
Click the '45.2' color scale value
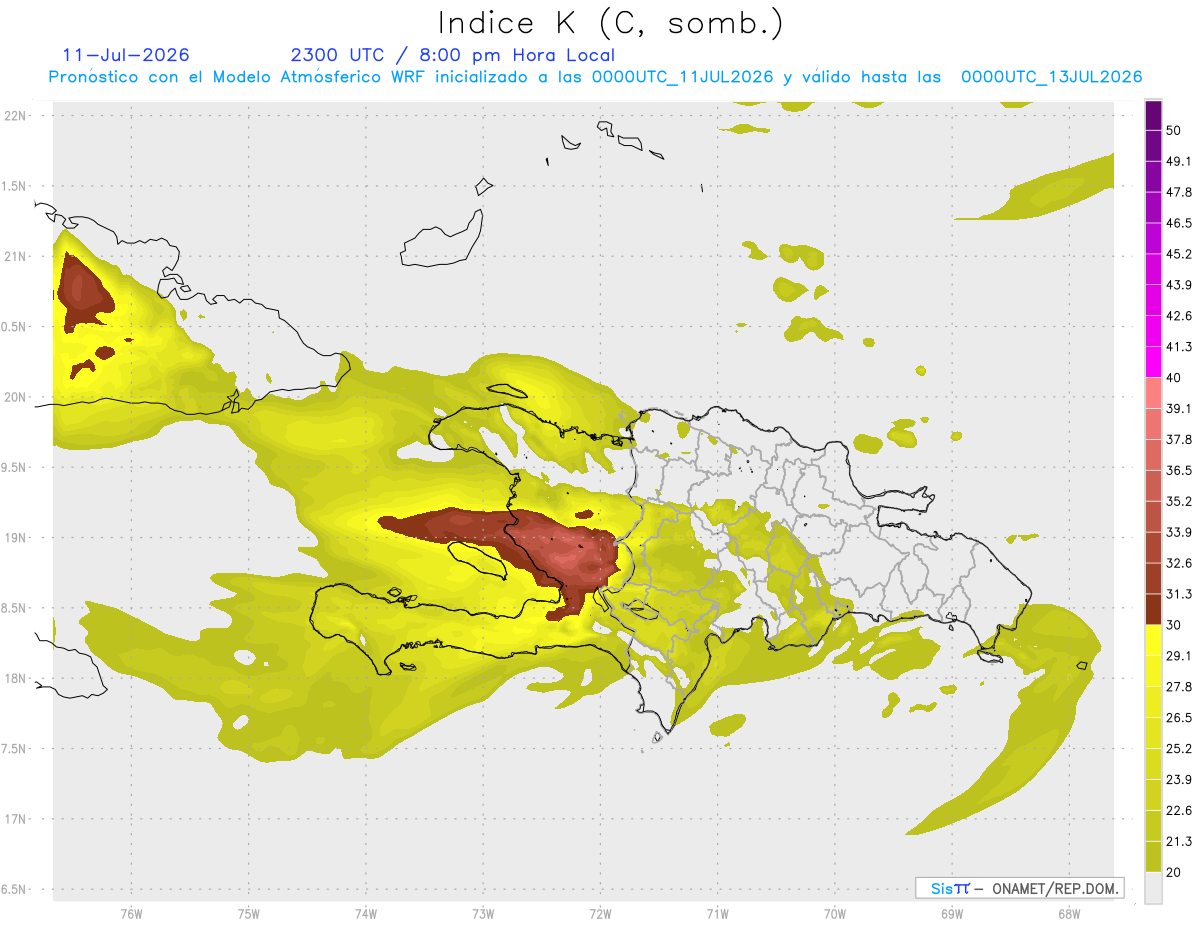1179,254
